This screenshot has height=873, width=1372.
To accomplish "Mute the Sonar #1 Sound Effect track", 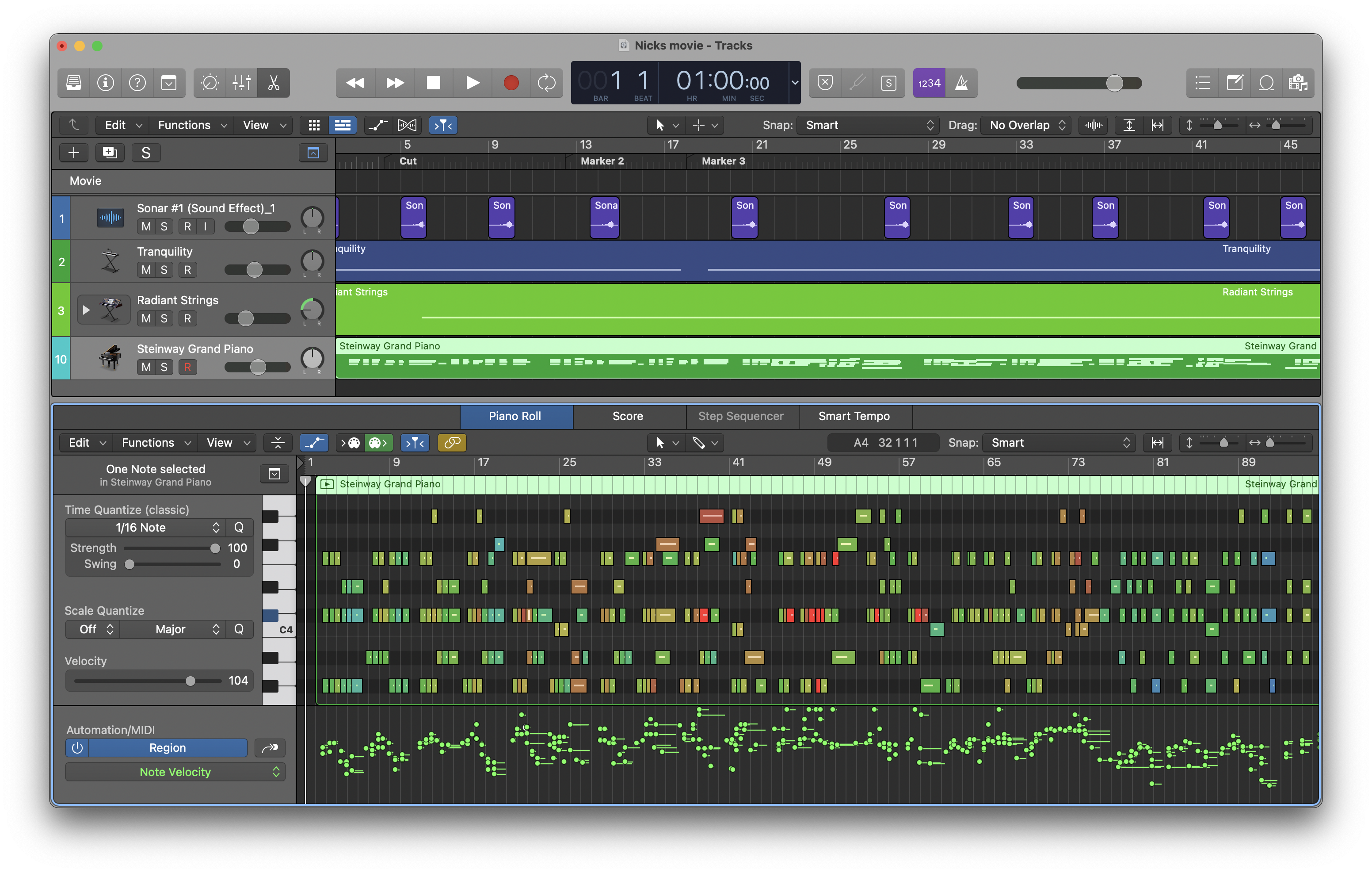I will (146, 227).
